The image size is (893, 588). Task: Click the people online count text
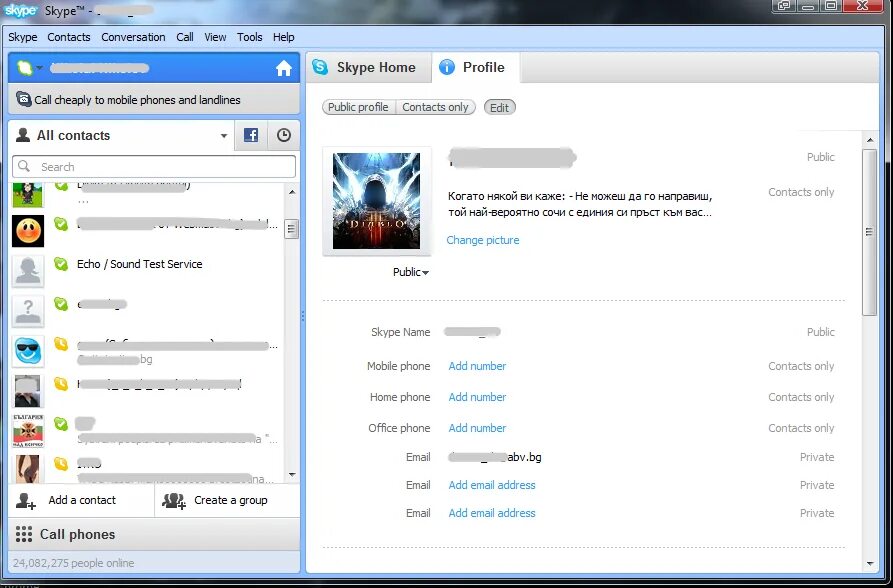pyautogui.click(x=73, y=563)
